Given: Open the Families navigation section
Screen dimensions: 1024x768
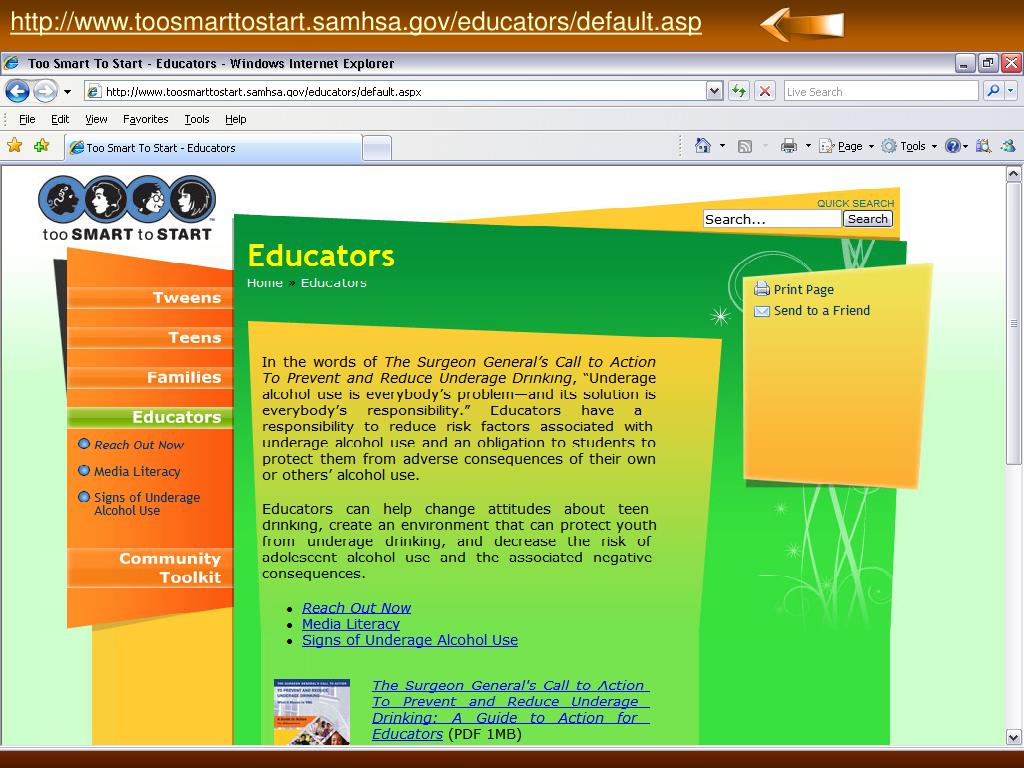Looking at the screenshot, I should pos(150,377).
